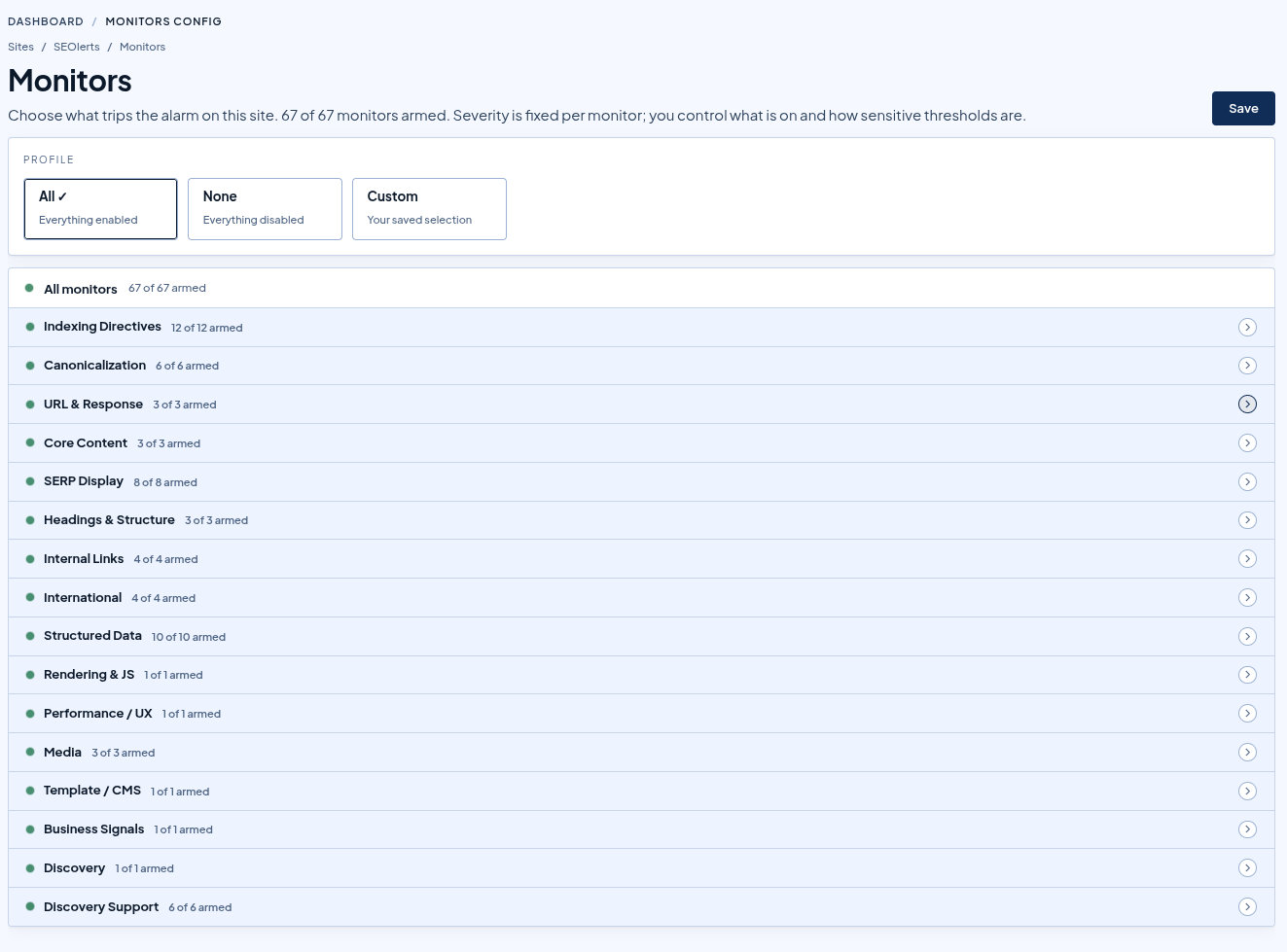1287x952 pixels.
Task: Expand the SERP Display chevron
Action: [x=1247, y=482]
